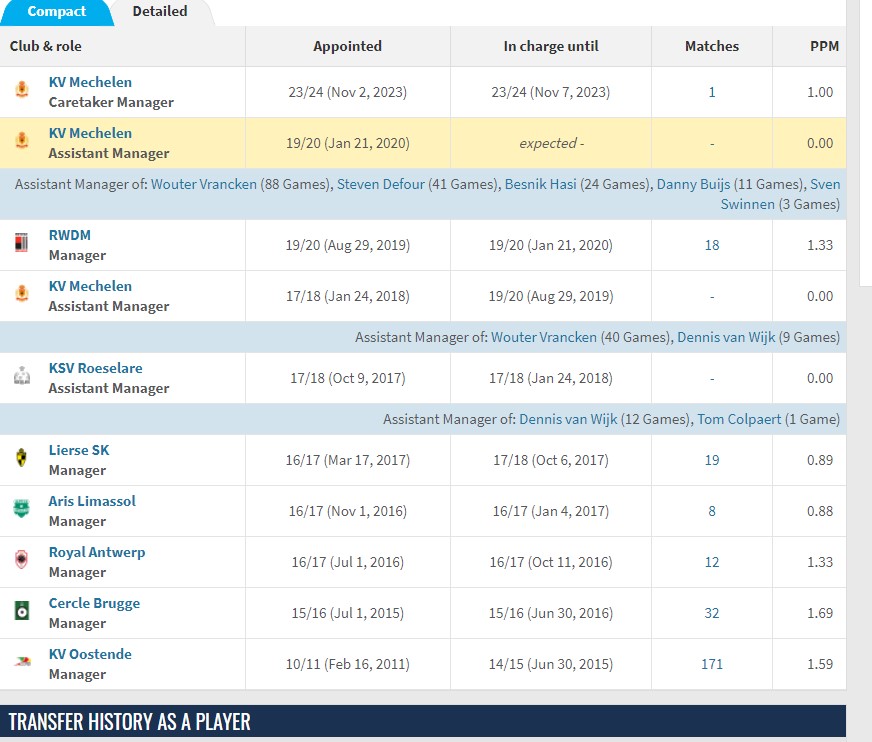
Task: Switch to the Compact tab
Action: (57, 12)
